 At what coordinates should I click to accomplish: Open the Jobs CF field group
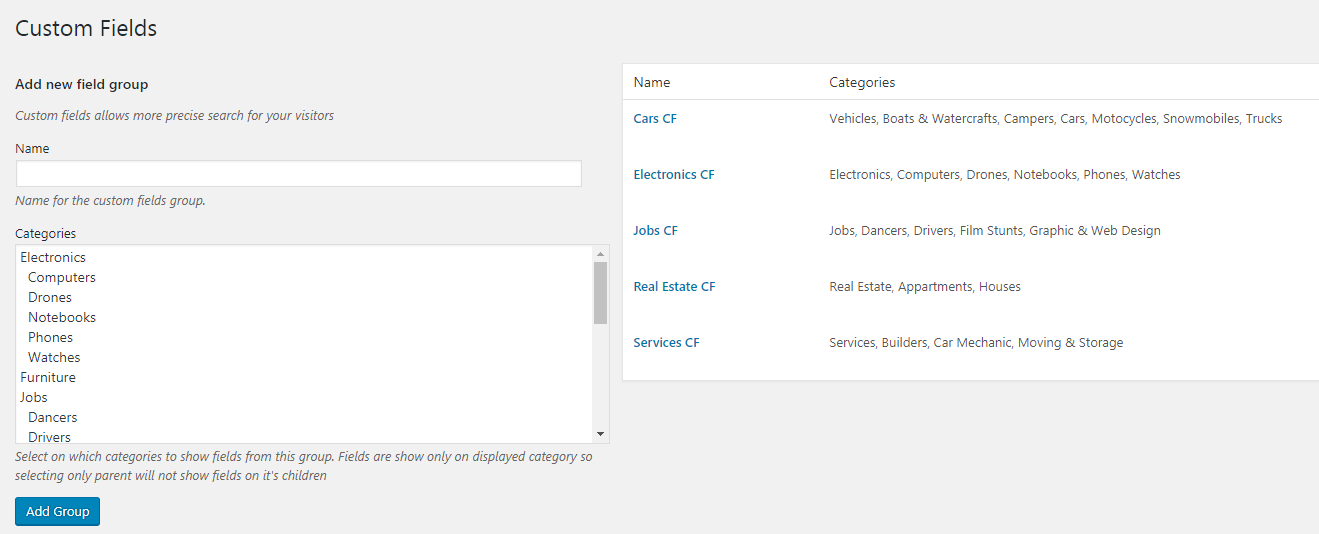click(655, 231)
